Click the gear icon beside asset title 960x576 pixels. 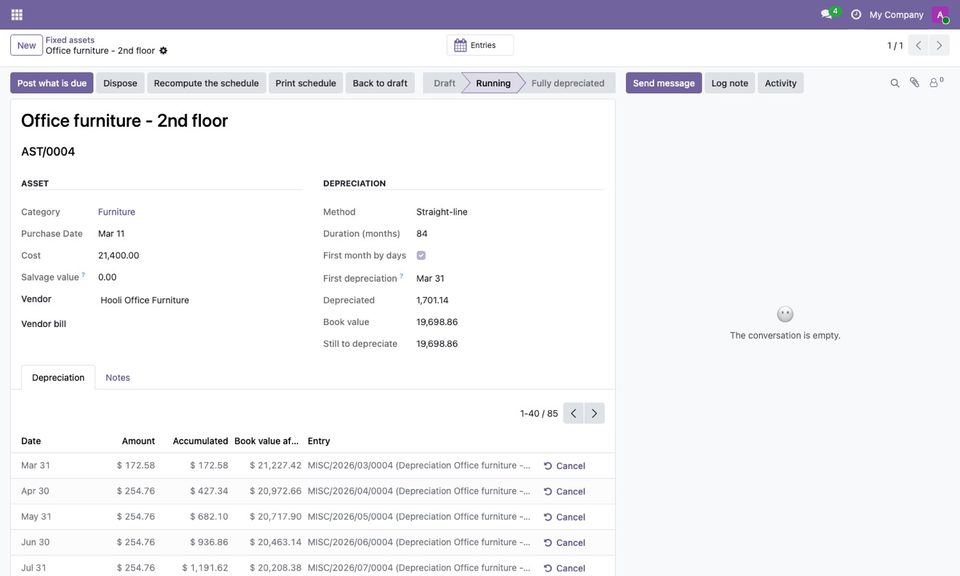tap(163, 51)
